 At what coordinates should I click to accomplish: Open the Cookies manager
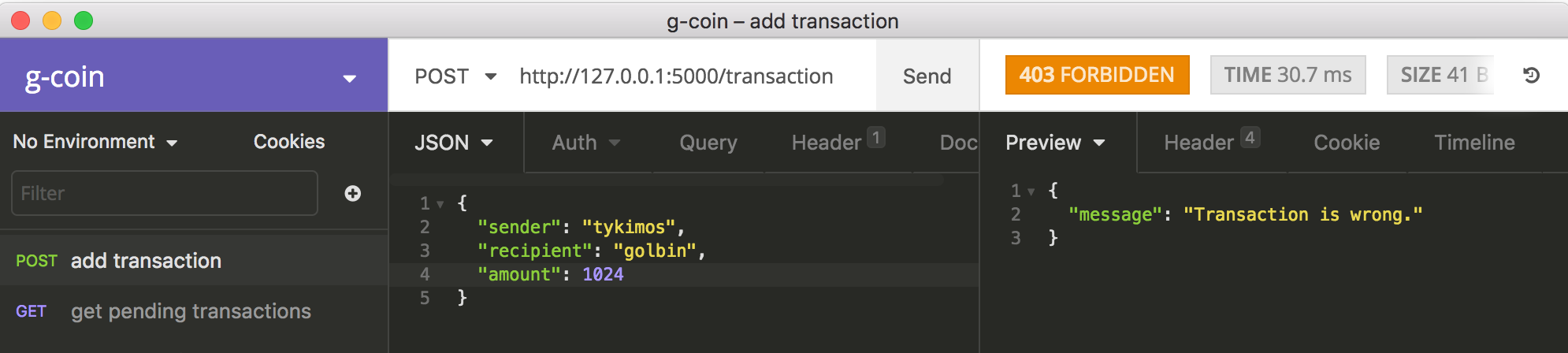[x=289, y=142]
